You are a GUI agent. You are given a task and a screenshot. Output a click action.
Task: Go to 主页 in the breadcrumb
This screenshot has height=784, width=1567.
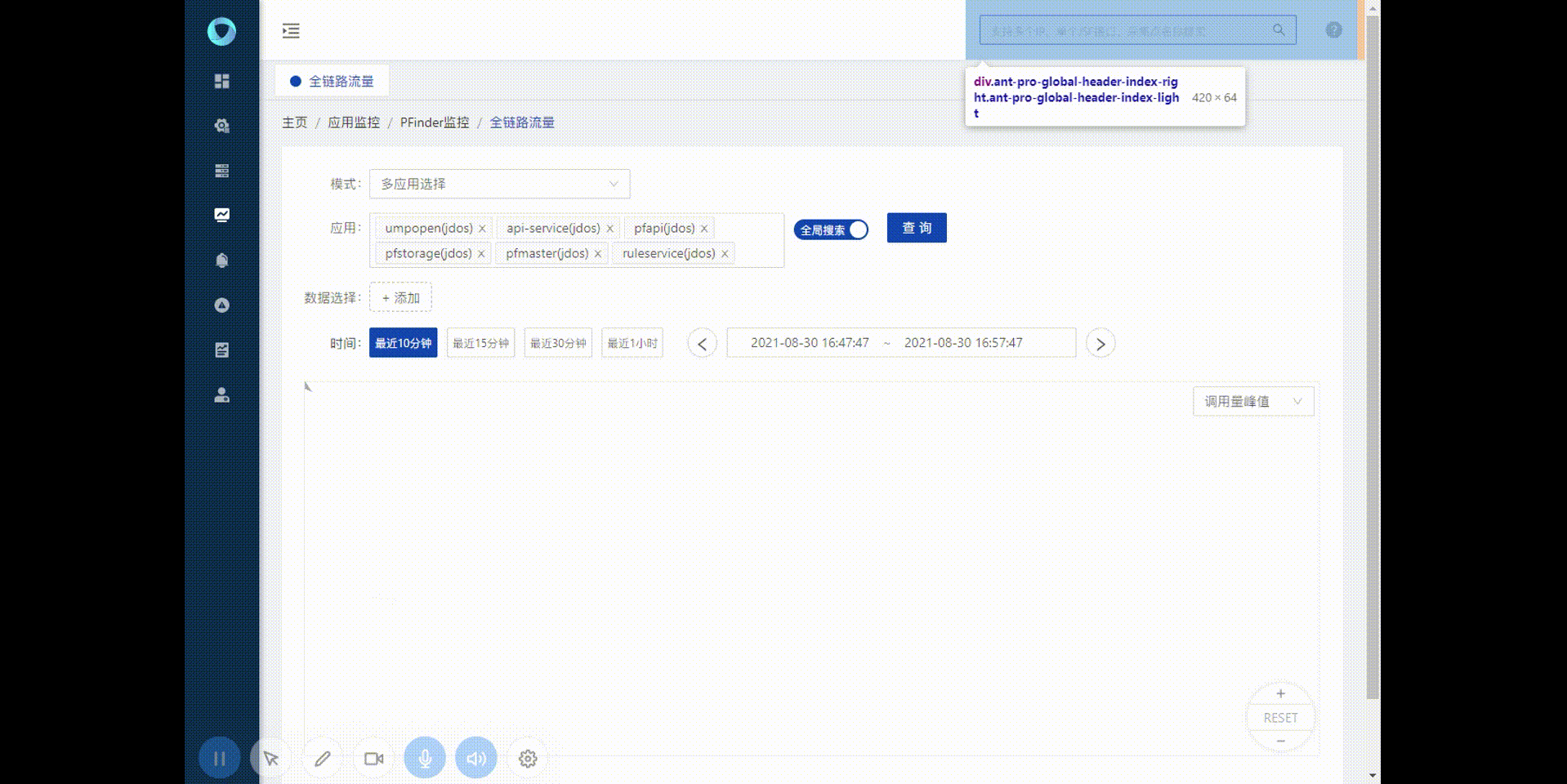pos(295,122)
